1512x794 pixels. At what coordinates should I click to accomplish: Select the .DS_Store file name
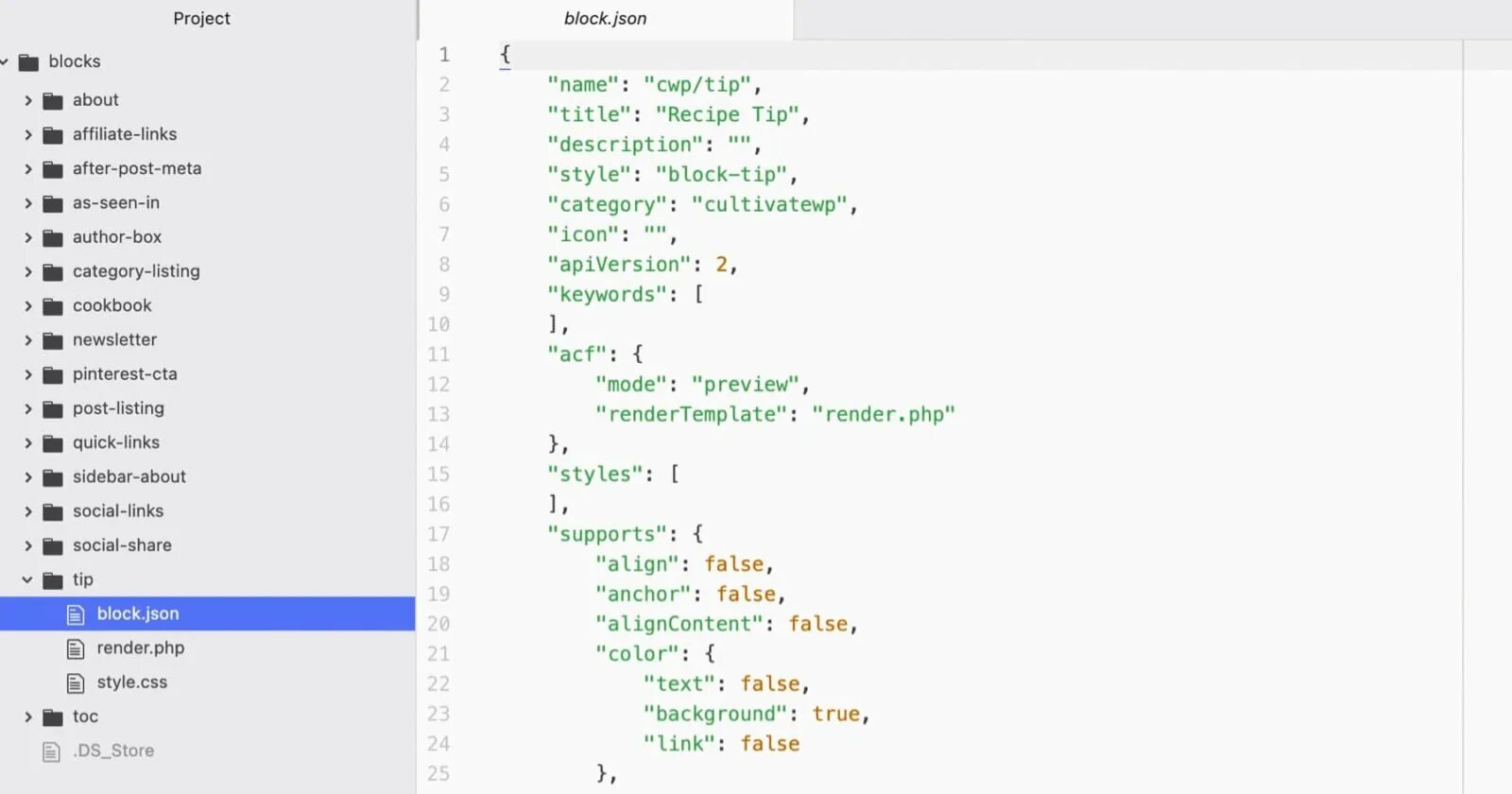tap(113, 751)
